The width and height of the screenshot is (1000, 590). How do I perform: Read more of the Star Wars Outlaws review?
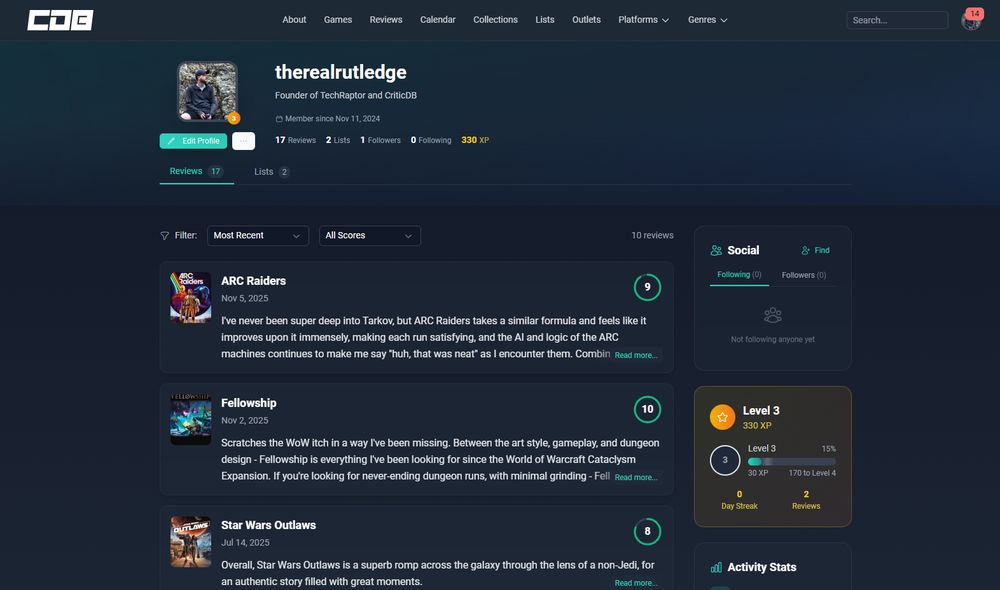[x=636, y=583]
